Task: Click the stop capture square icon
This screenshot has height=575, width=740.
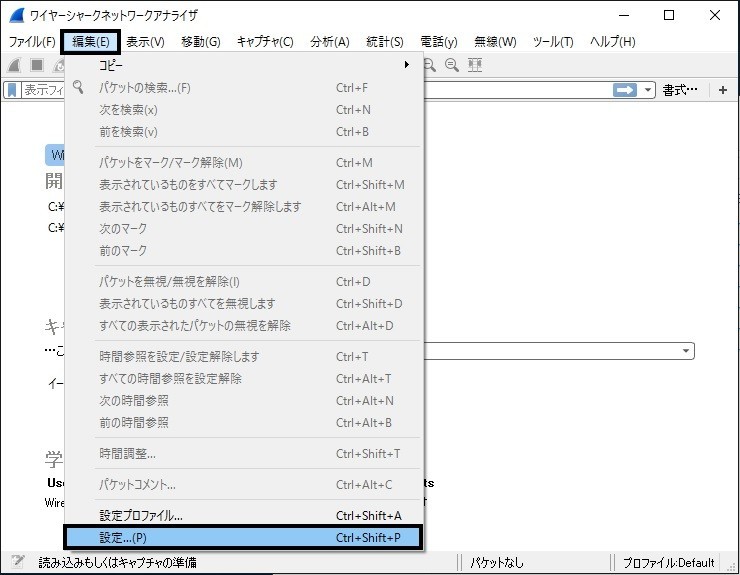Action: [37, 65]
